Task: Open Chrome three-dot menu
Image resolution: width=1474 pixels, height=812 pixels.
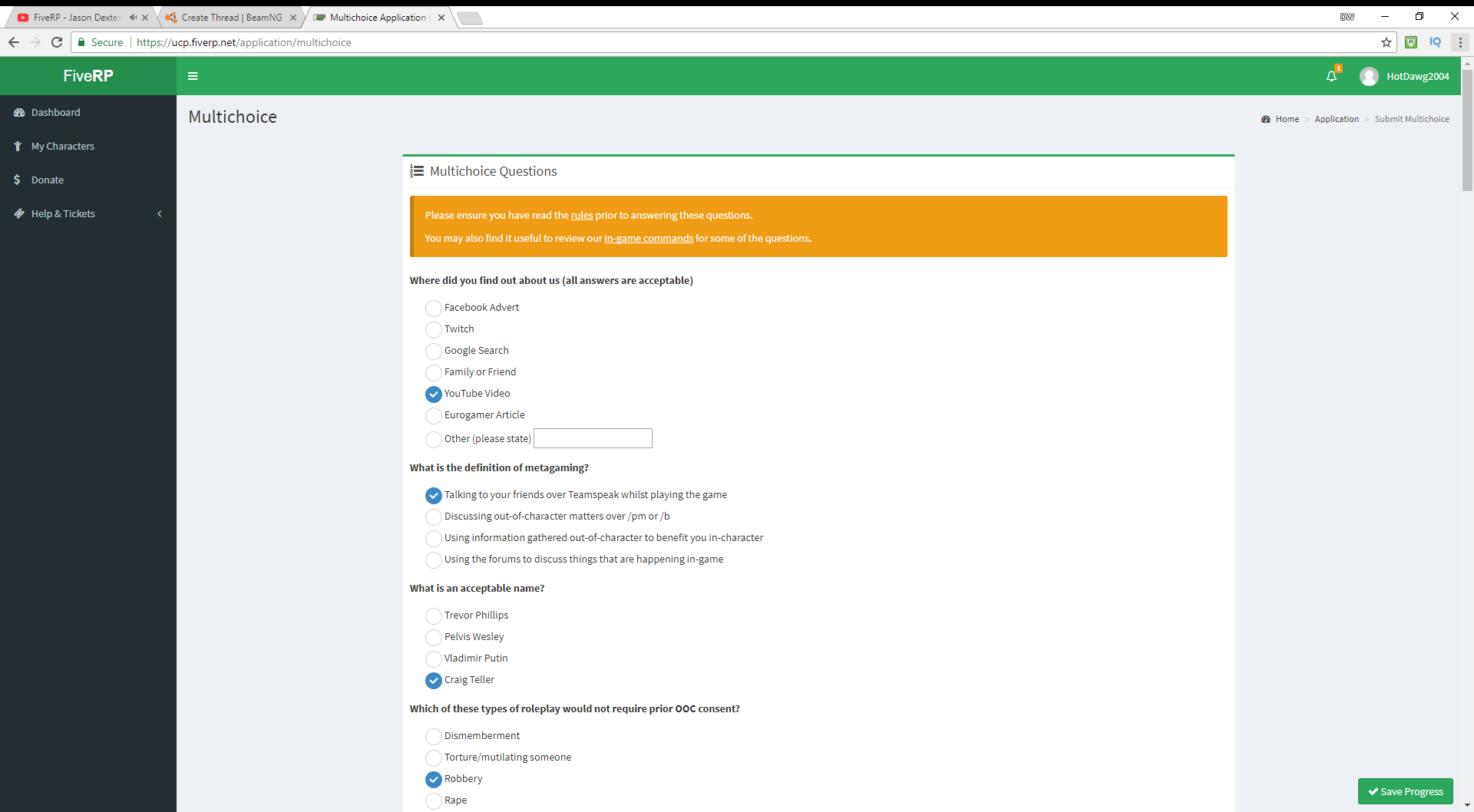Action: coord(1460,42)
